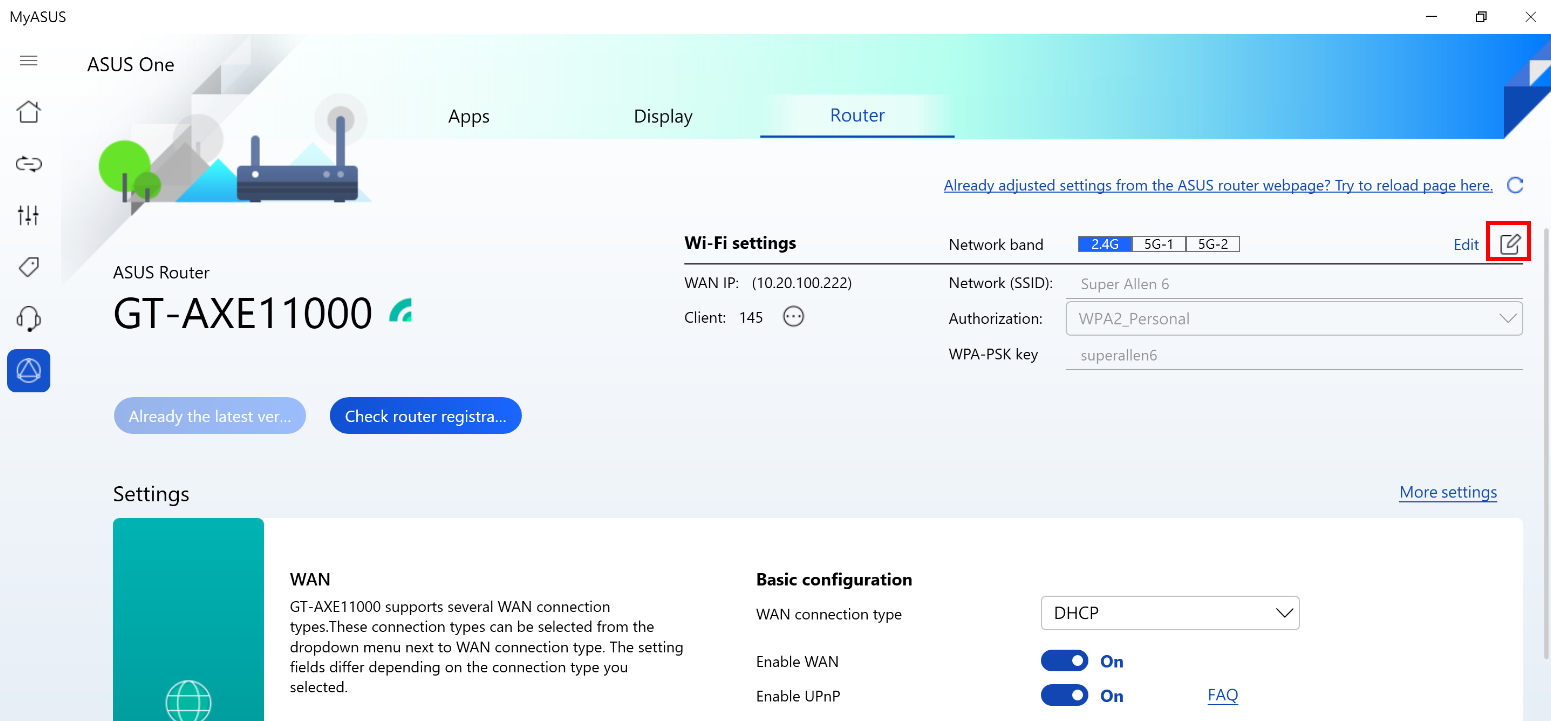
Task: Open the WAN connection type DHCP dropdown
Action: click(x=1170, y=613)
